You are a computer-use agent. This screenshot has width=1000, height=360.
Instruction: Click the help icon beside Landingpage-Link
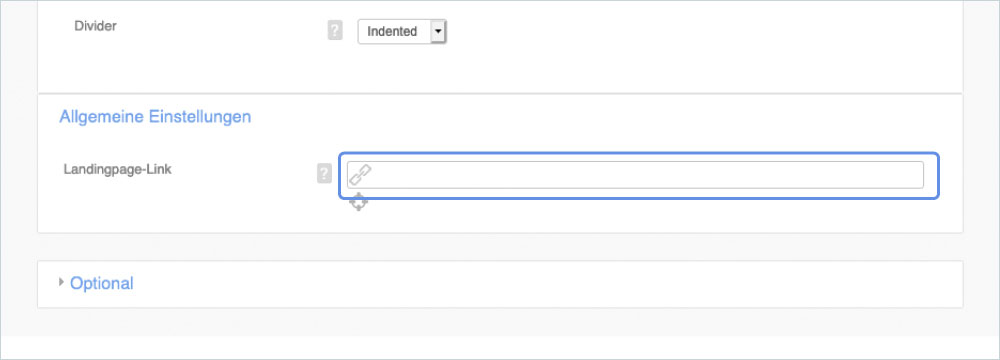(324, 173)
